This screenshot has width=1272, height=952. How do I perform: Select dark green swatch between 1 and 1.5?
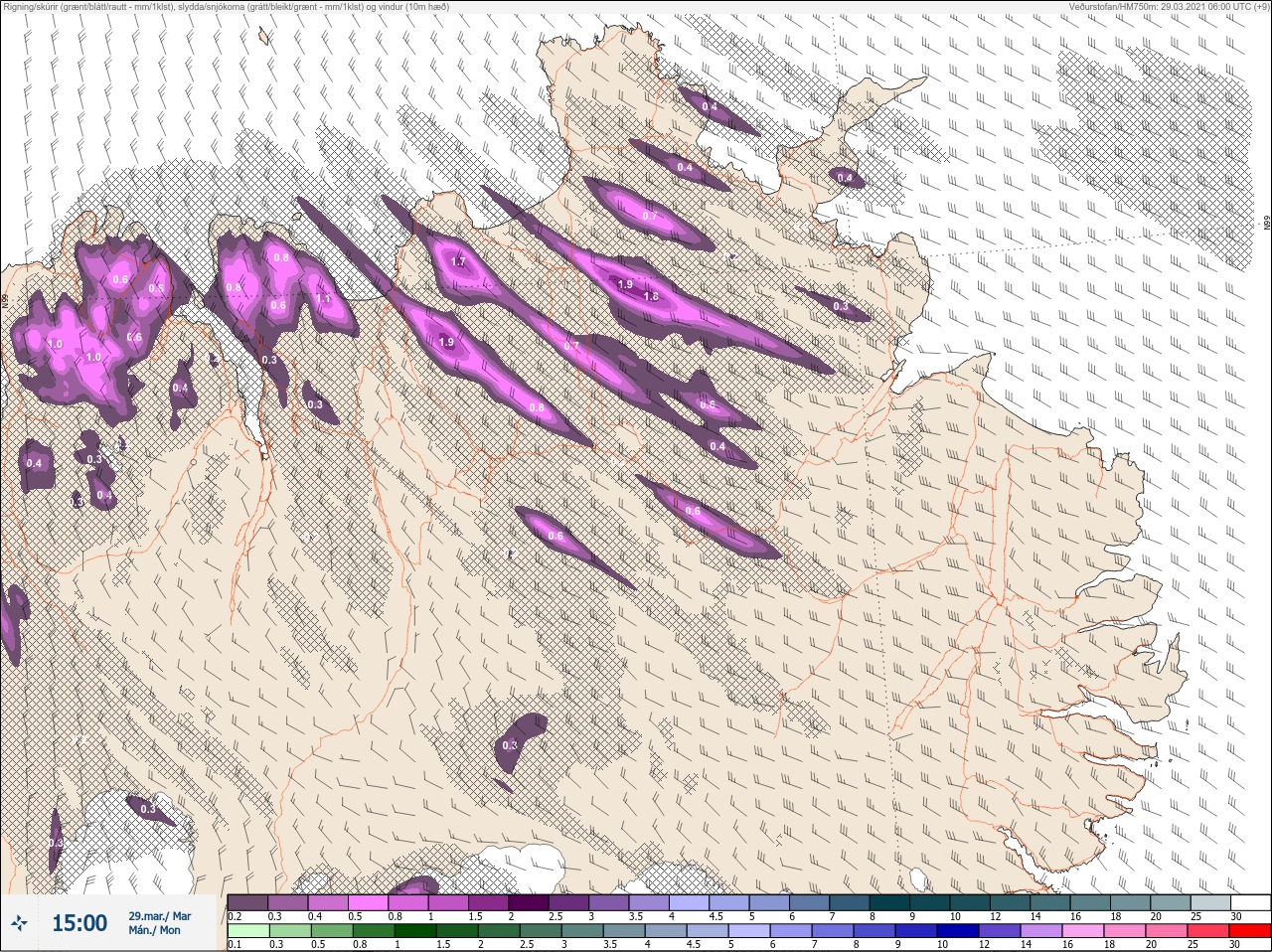[x=415, y=931]
